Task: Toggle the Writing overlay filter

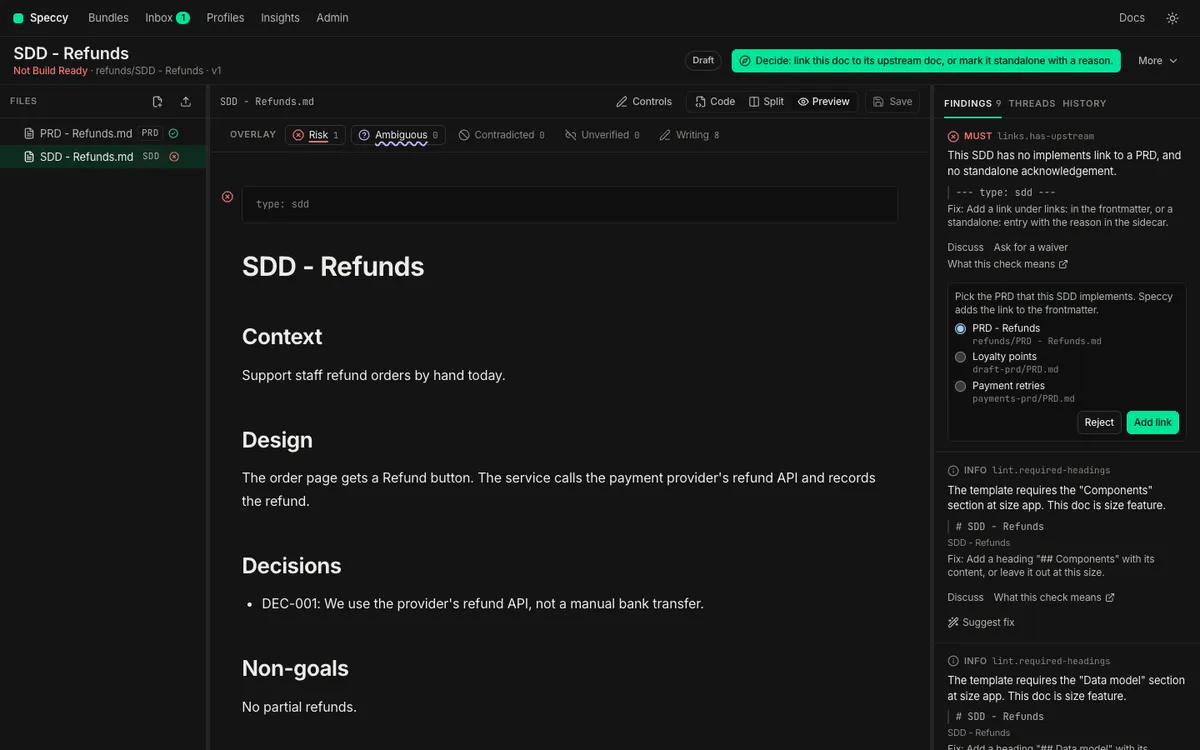Action: click(x=689, y=135)
